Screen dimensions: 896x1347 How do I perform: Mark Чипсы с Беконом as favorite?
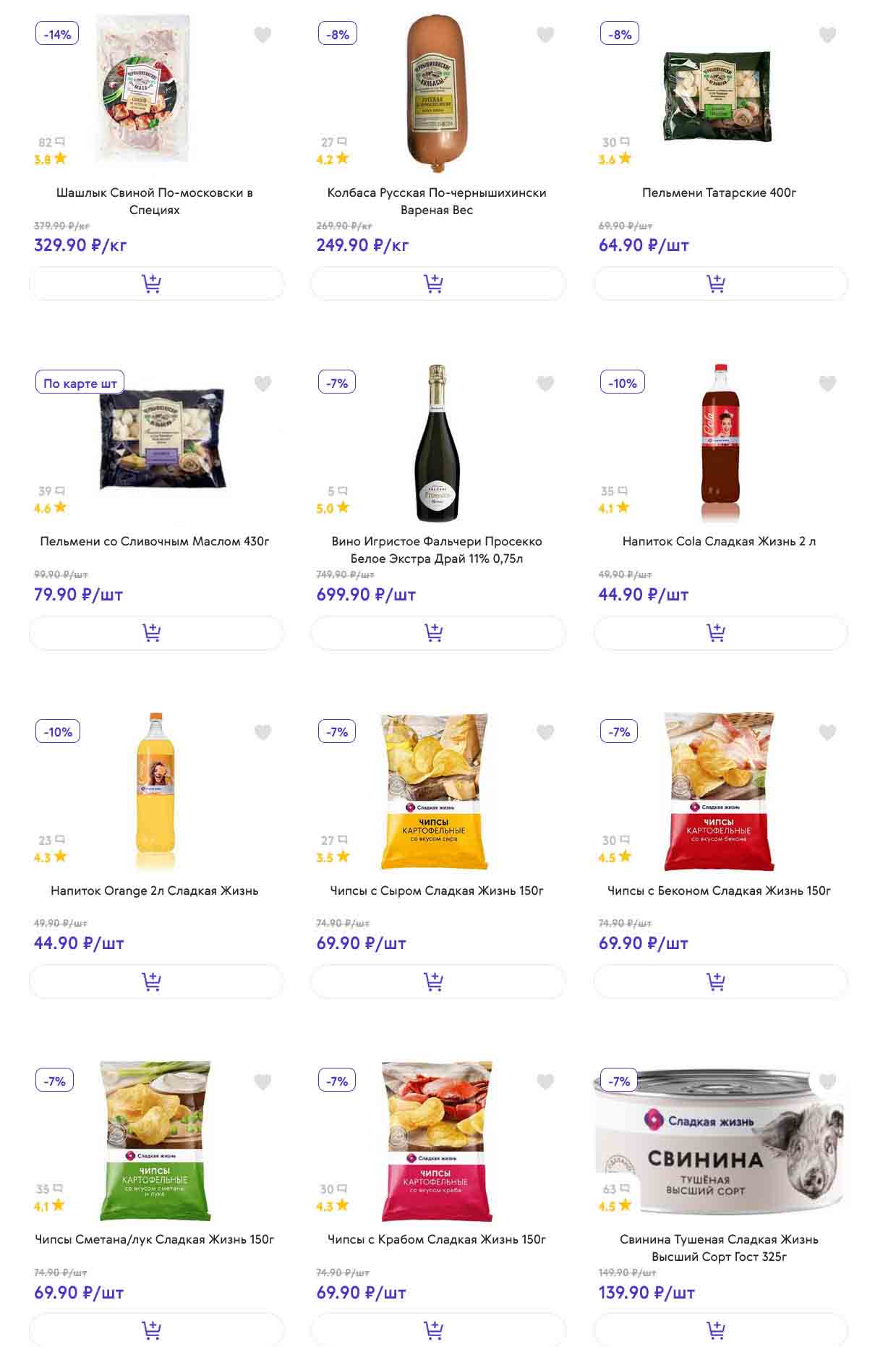click(x=827, y=732)
